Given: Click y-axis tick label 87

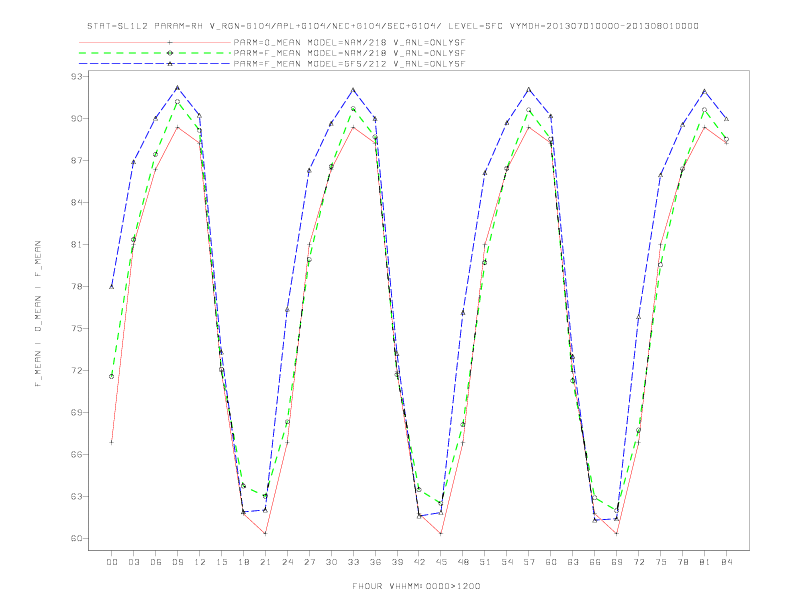Looking at the screenshot, I should [x=76, y=161].
